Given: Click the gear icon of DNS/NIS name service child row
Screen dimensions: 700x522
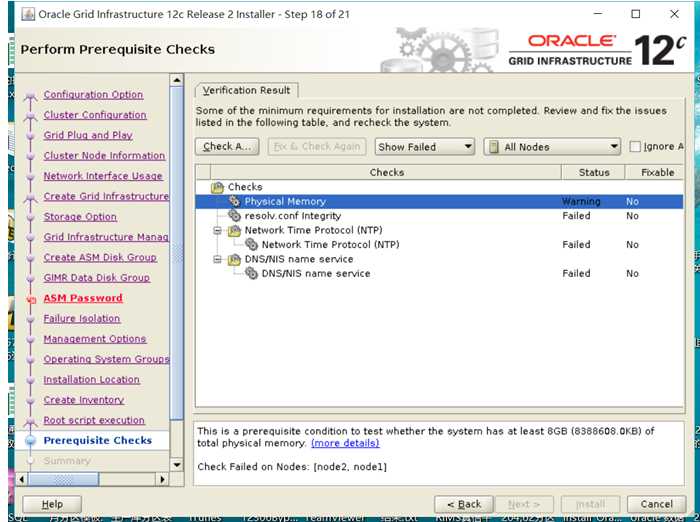Looking at the screenshot, I should coord(251,273).
